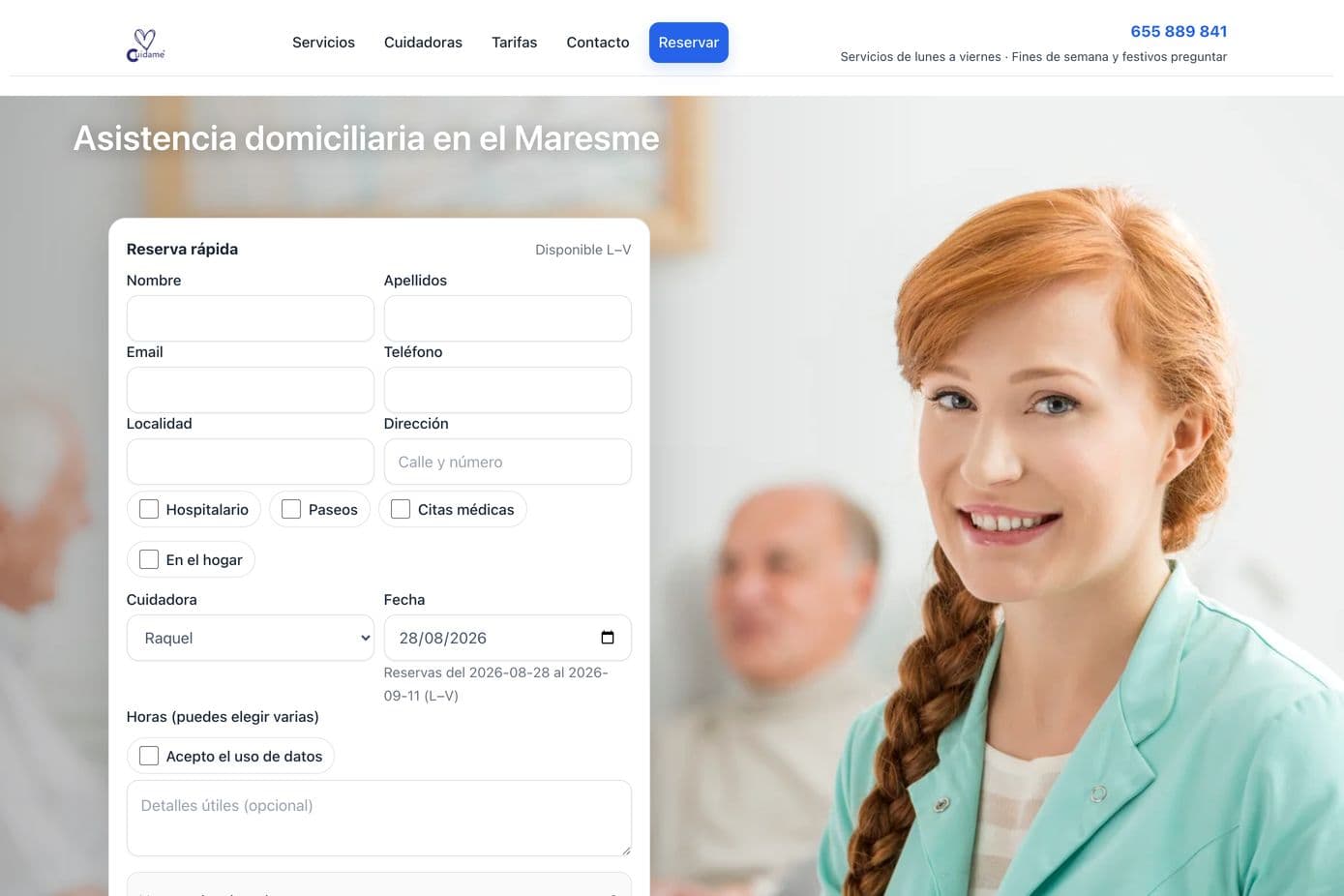Screen dimensions: 1344x896
Task: Click the Dirección field with Calle y número
Action: pyautogui.click(x=507, y=462)
